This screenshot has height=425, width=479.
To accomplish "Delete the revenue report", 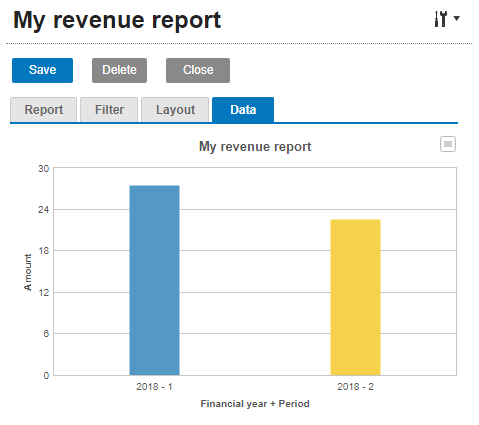I will point(119,70).
